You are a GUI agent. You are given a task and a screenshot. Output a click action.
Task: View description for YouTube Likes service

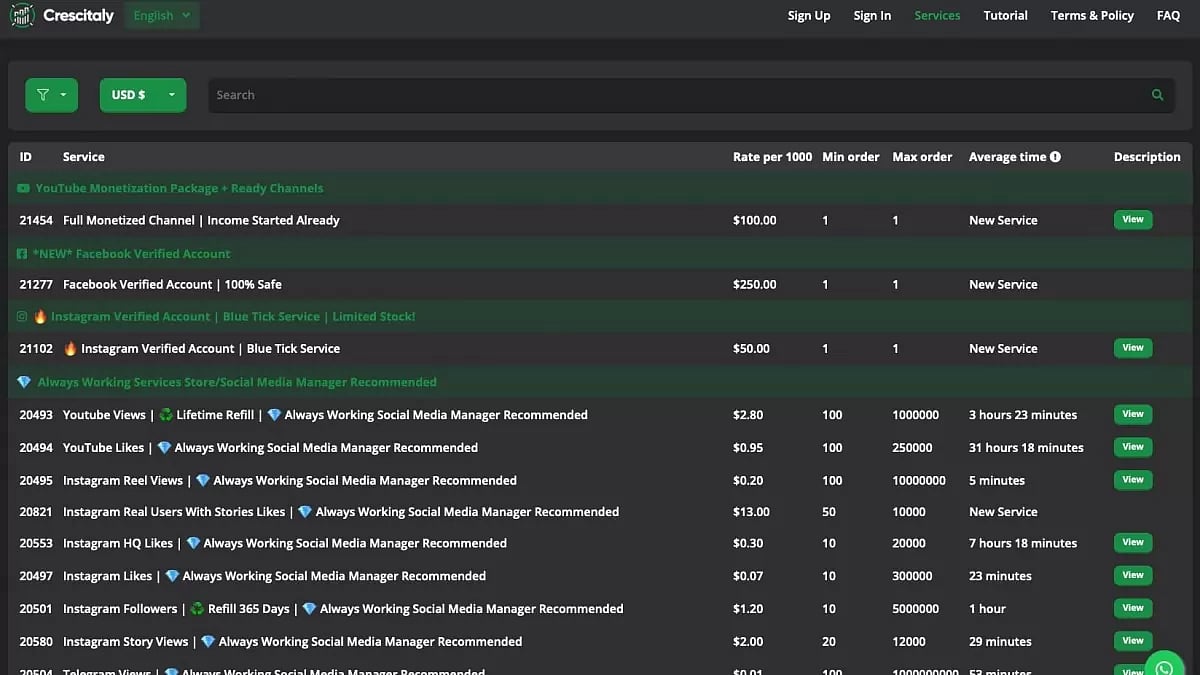1132,447
